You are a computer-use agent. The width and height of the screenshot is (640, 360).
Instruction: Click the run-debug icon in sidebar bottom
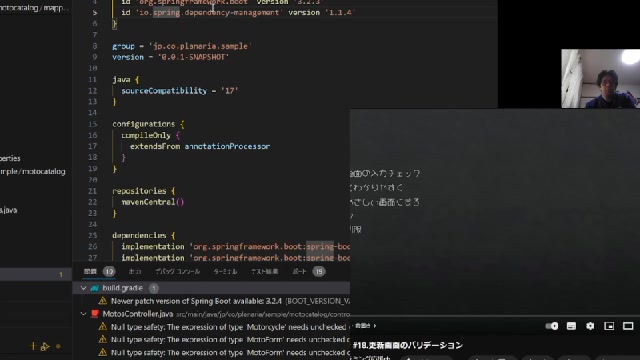click(x=45, y=347)
